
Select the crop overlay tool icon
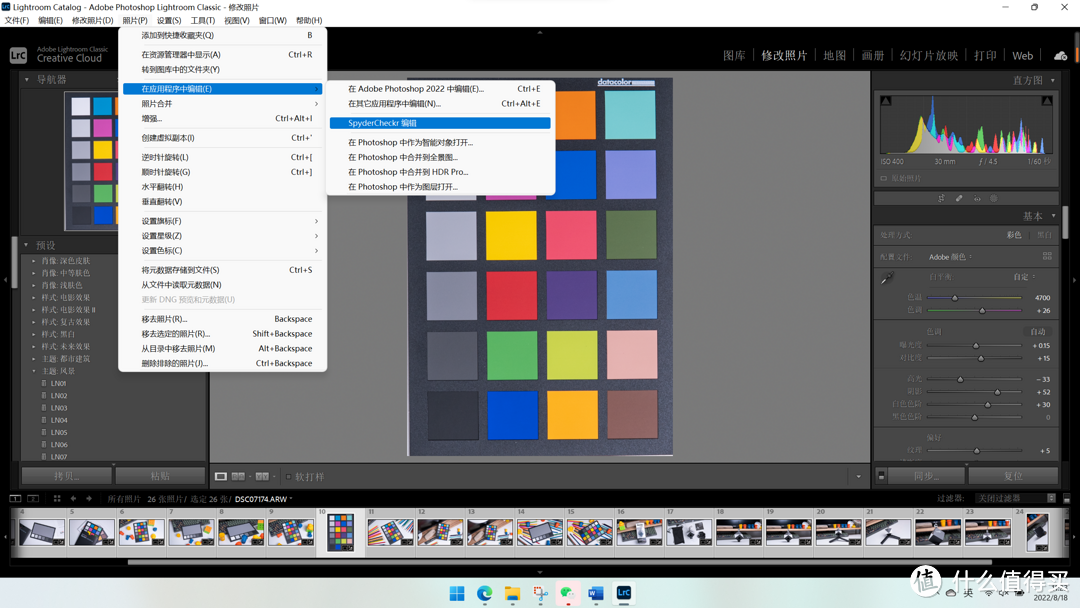coord(941,198)
